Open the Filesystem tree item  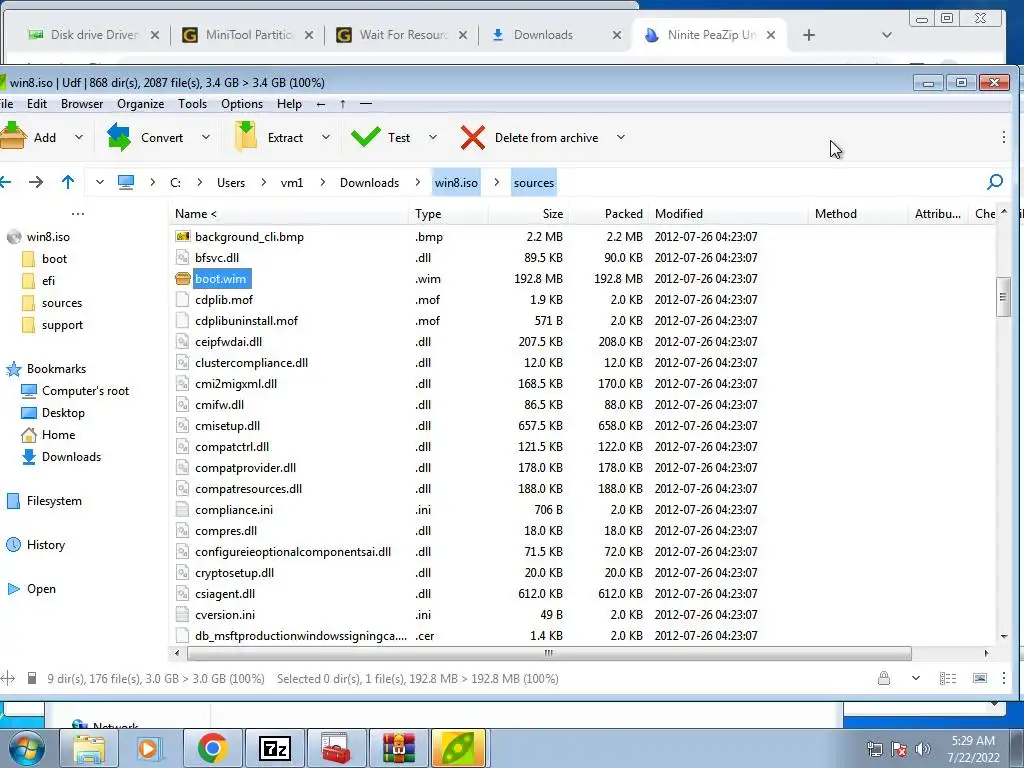click(54, 501)
